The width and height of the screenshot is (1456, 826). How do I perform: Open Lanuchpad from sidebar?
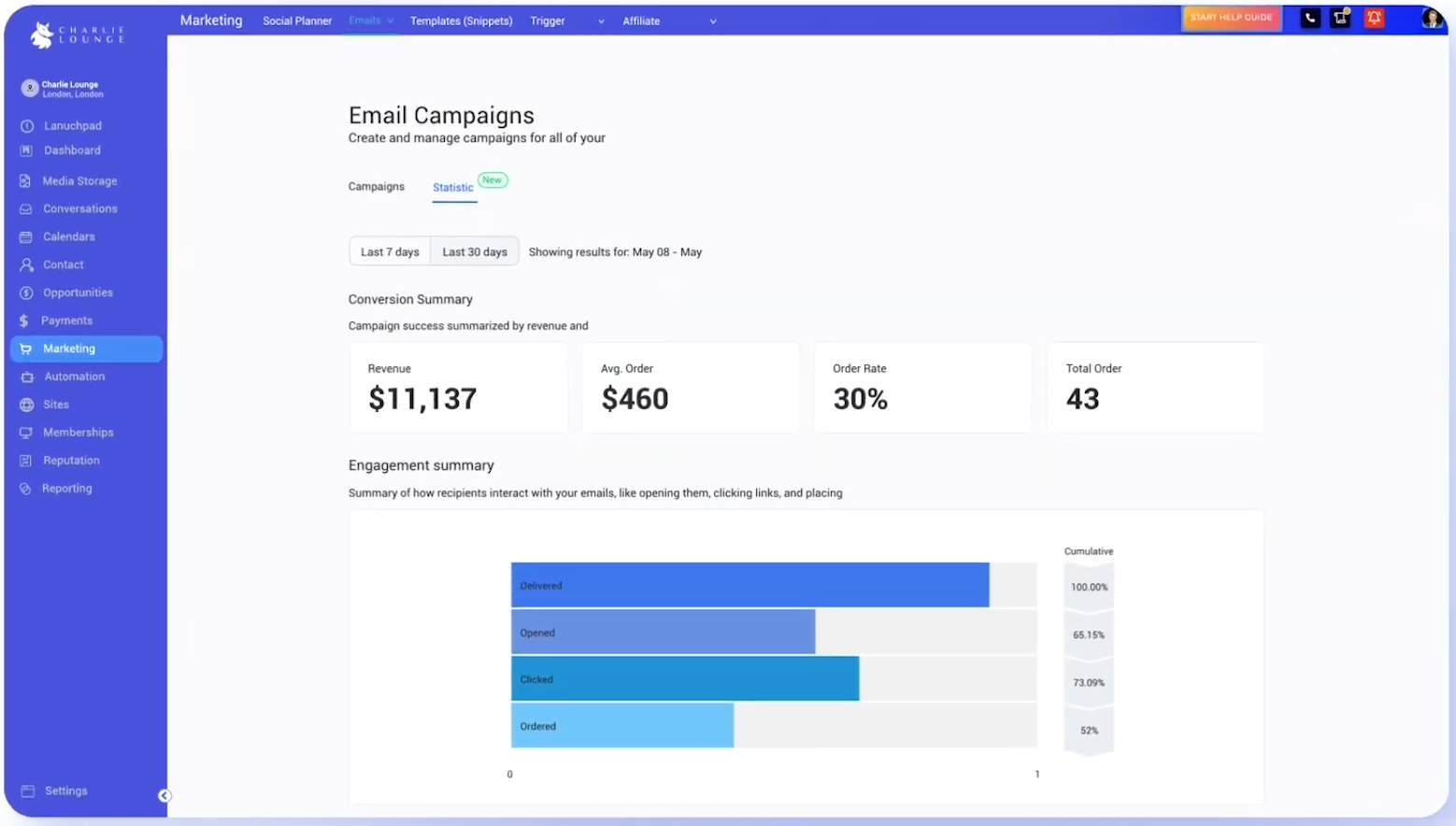coord(73,126)
